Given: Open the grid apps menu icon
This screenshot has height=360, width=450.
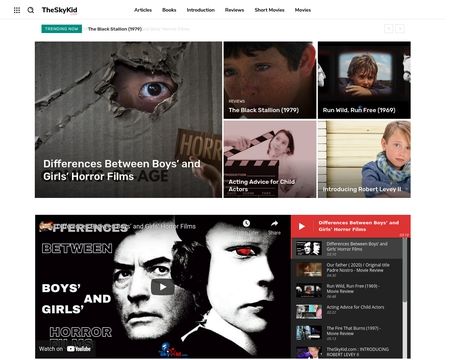Looking at the screenshot, I should coord(17,10).
